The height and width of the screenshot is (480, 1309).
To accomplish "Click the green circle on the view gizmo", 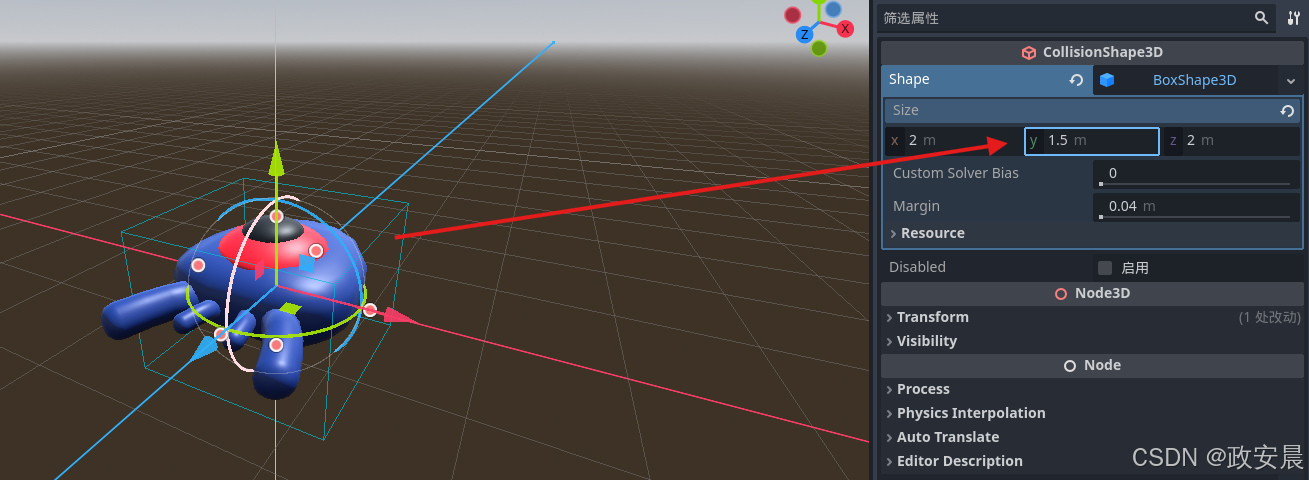I will click(819, 48).
